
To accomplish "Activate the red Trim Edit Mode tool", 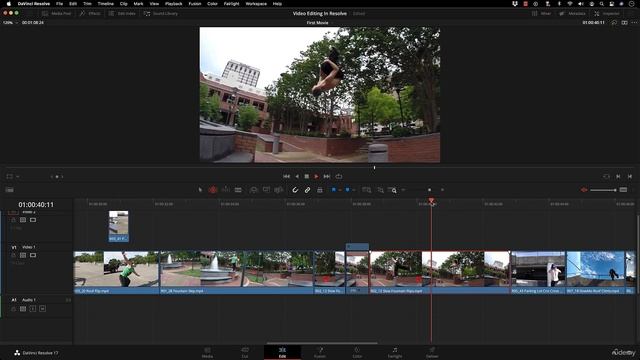I will point(213,190).
